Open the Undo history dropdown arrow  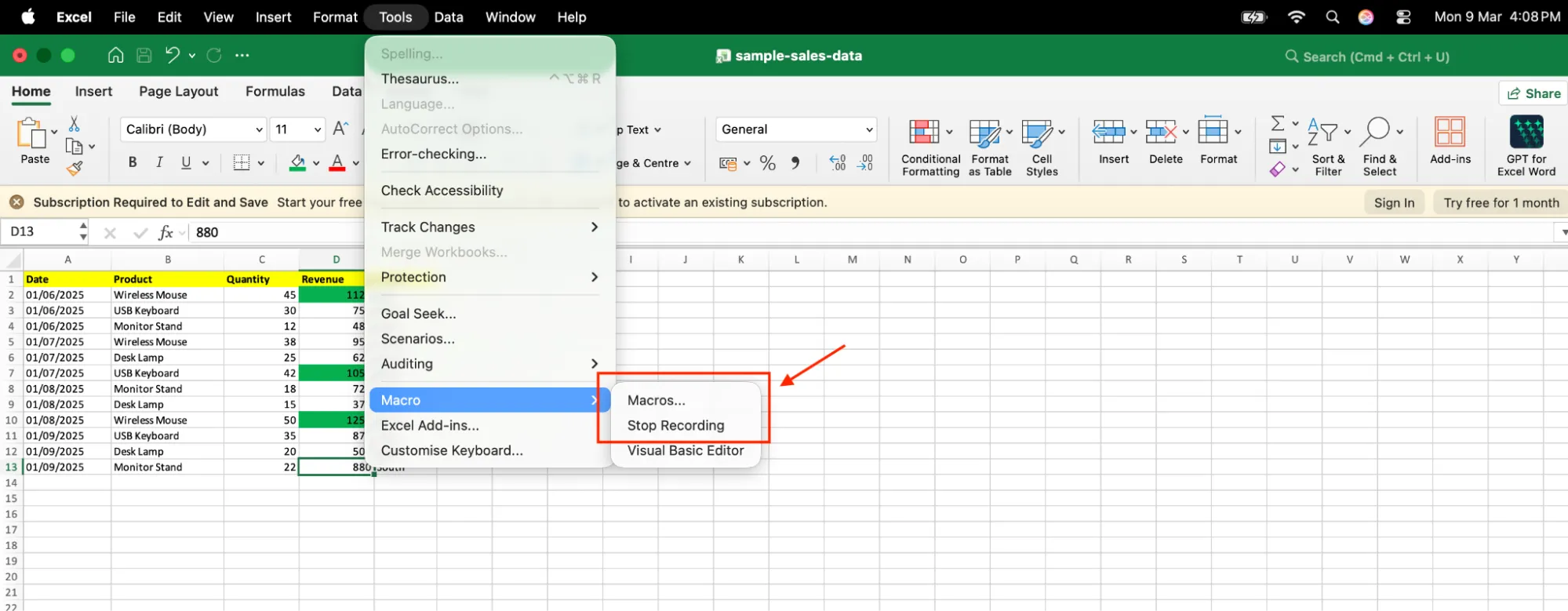click(191, 56)
